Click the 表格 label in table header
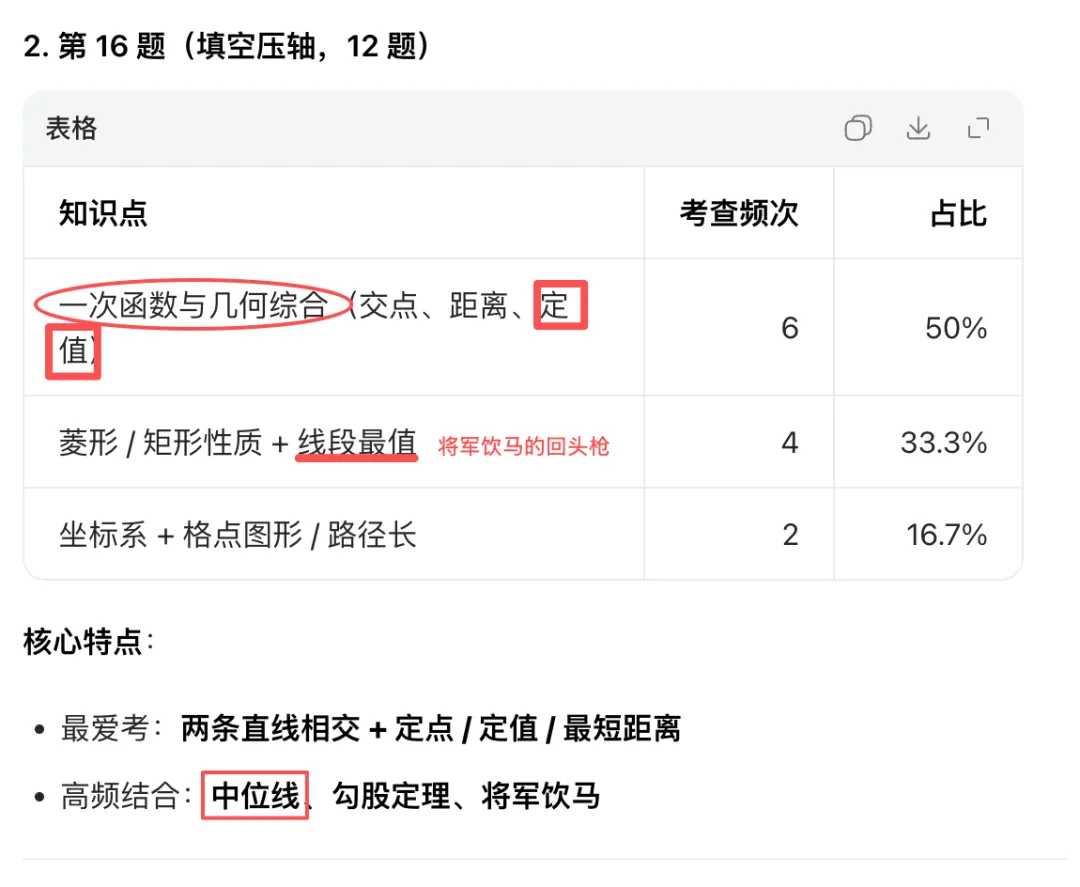Screen dimensions: 1080x887 (x=71, y=128)
